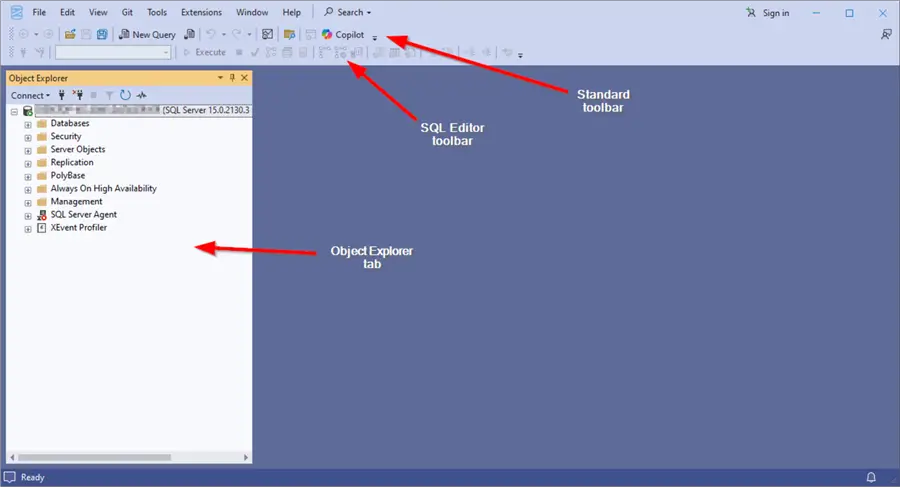This screenshot has height=487, width=900.
Task: Open the Edit menu
Action: click(x=67, y=12)
